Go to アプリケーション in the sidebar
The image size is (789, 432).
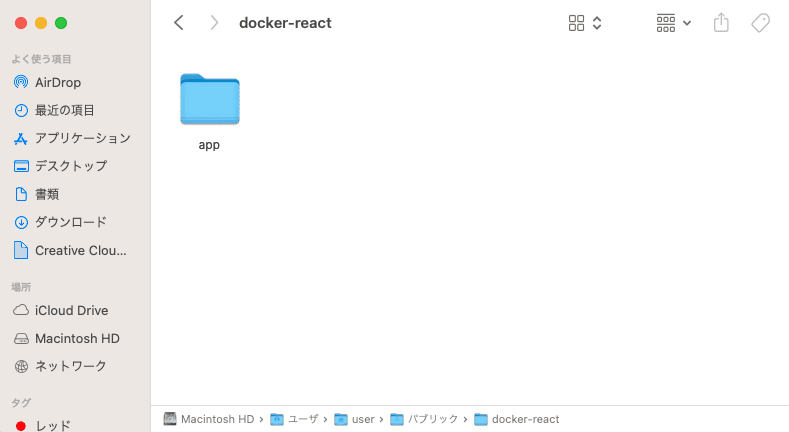pos(82,138)
